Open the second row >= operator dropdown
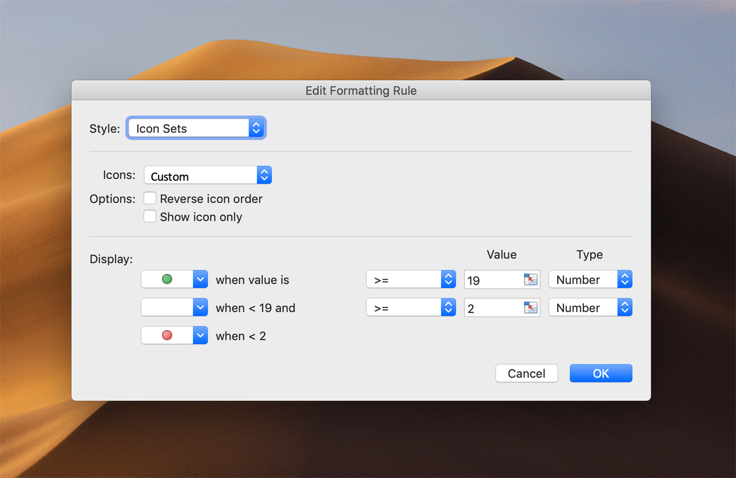Viewport: 736px width, 478px height. click(x=411, y=308)
